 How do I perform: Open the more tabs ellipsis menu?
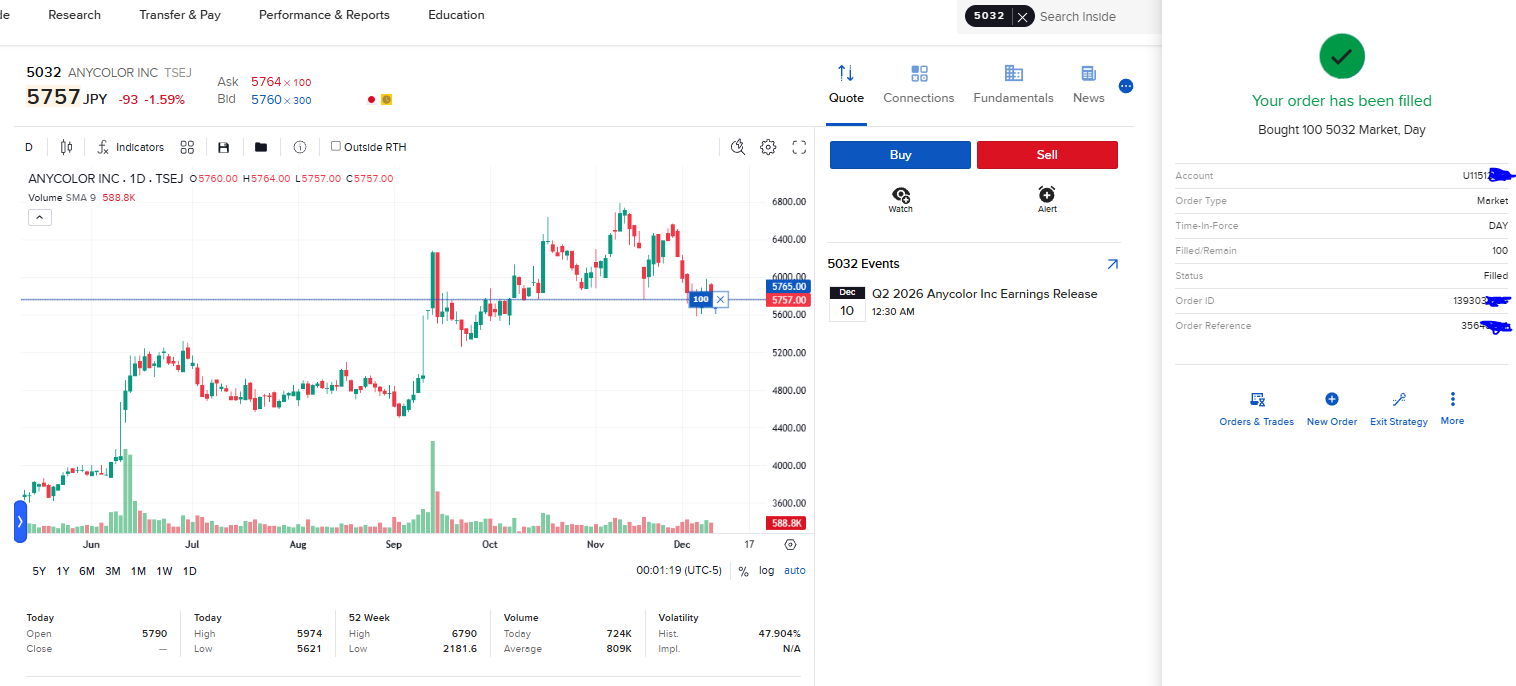pos(1126,86)
